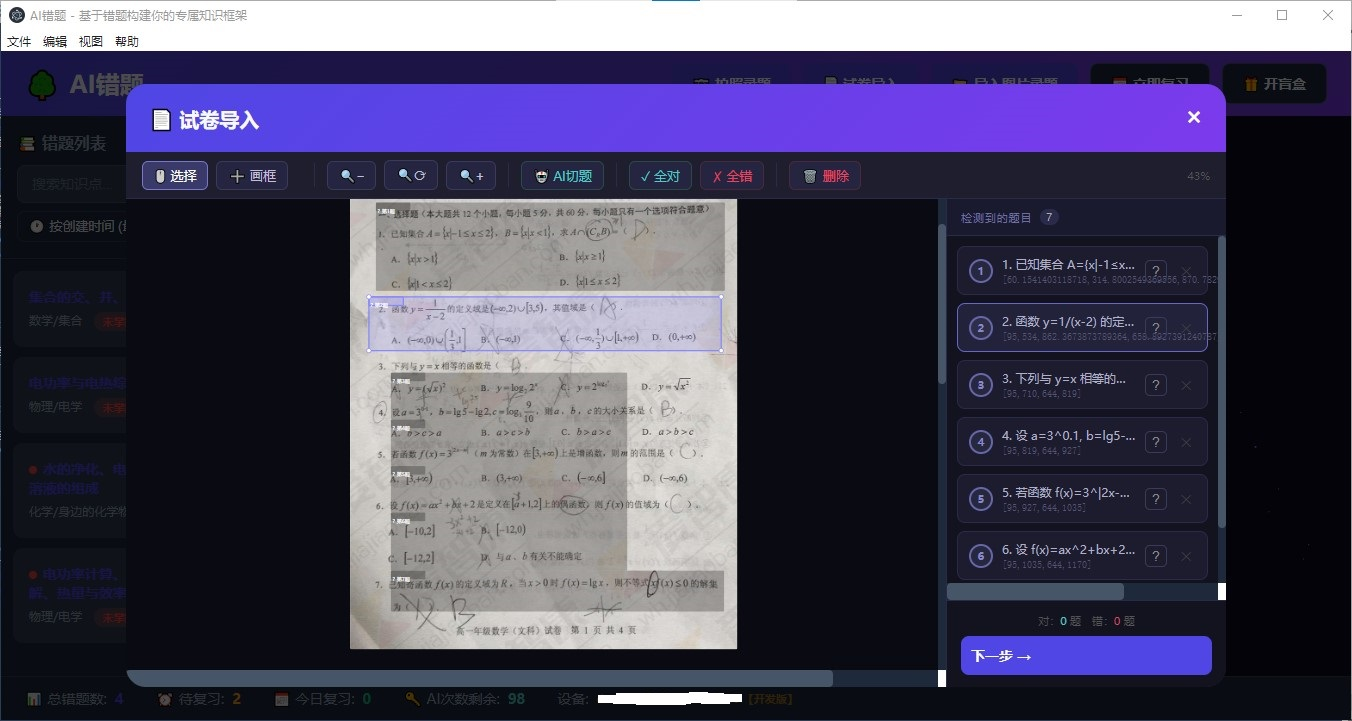Click the number 1 circle badge in the list
The width and height of the screenshot is (1352, 721).
[980, 271]
